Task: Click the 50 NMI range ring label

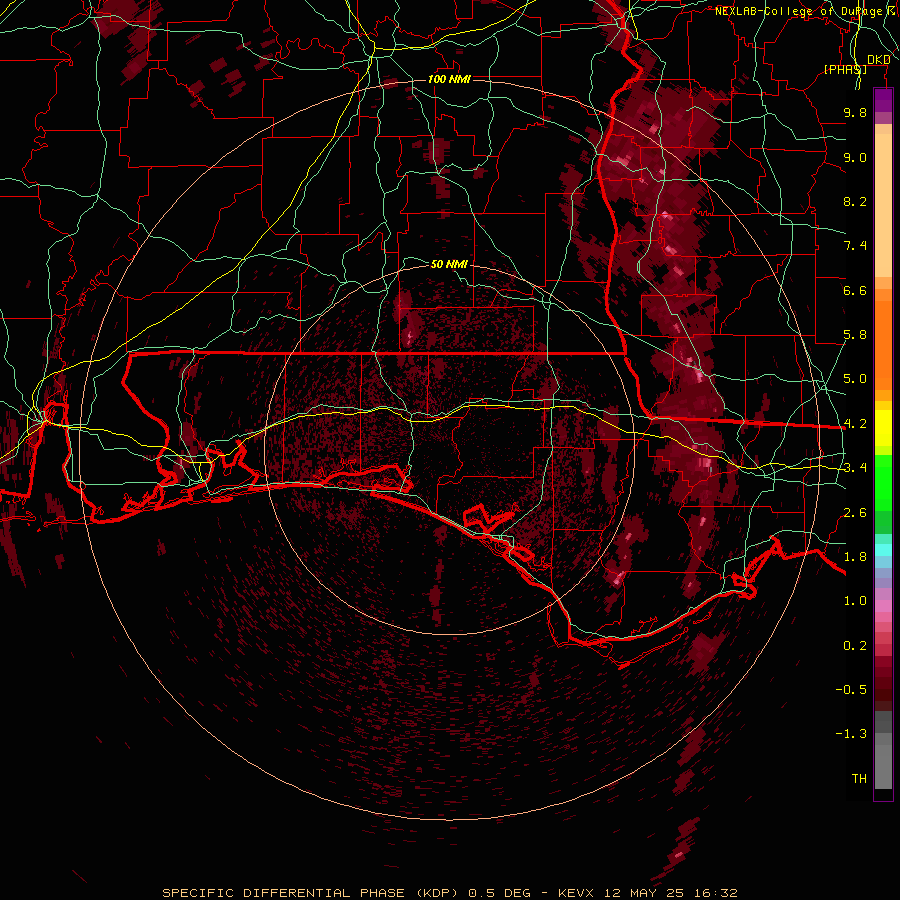Action: point(449,264)
